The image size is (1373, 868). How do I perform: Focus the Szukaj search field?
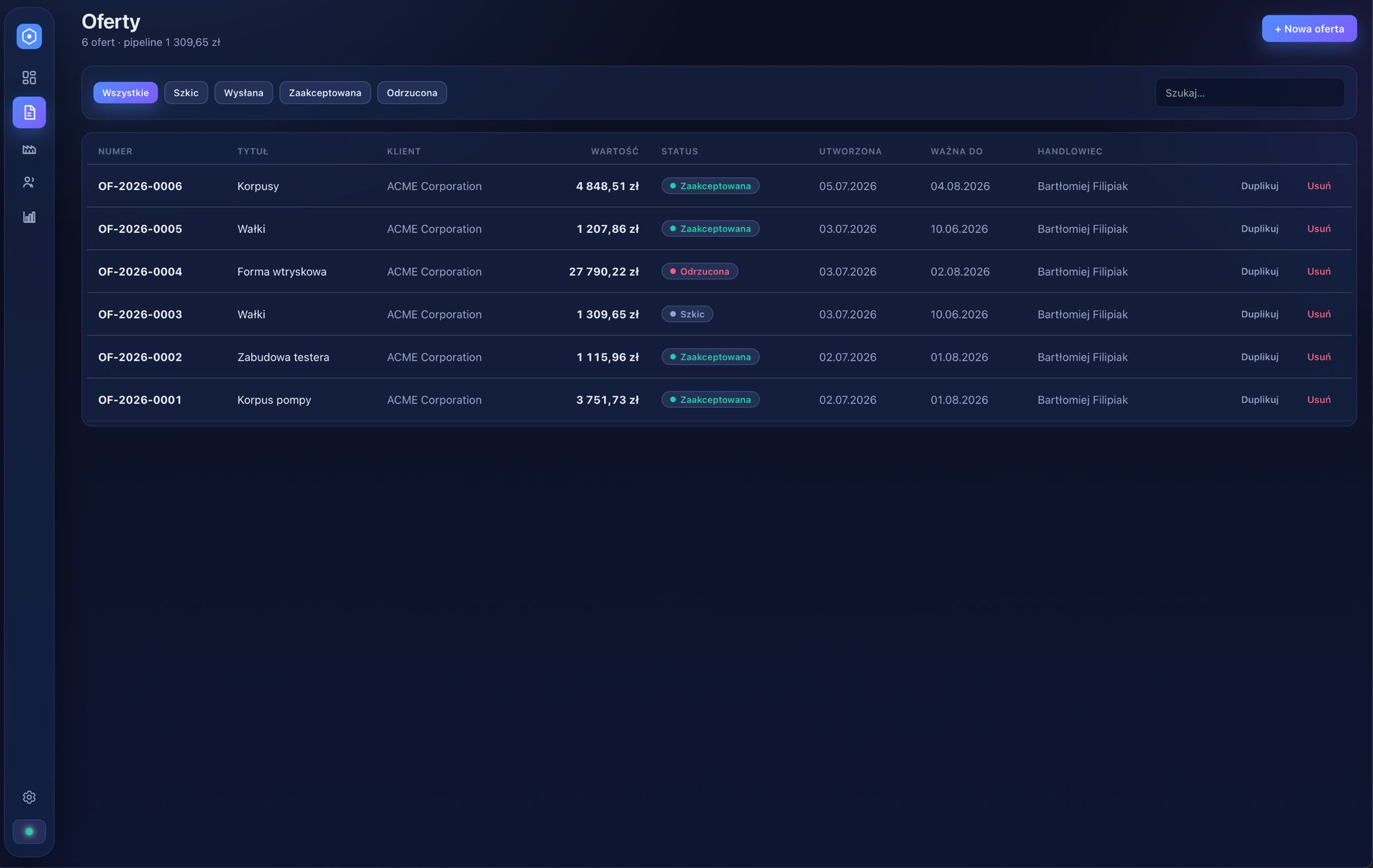(x=1250, y=93)
